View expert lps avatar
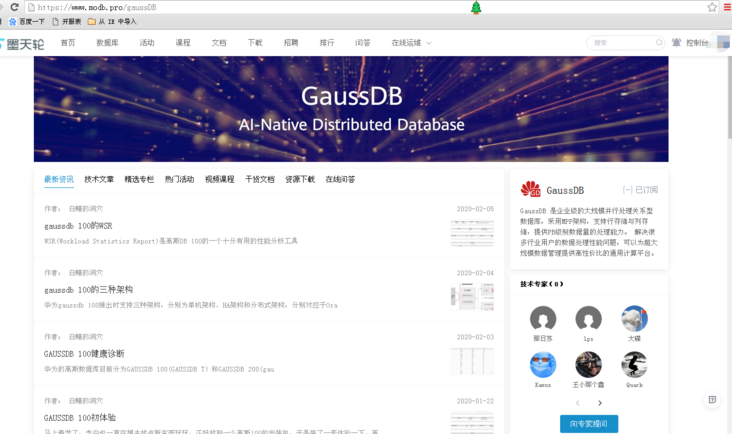The image size is (732, 434). pyautogui.click(x=588, y=319)
